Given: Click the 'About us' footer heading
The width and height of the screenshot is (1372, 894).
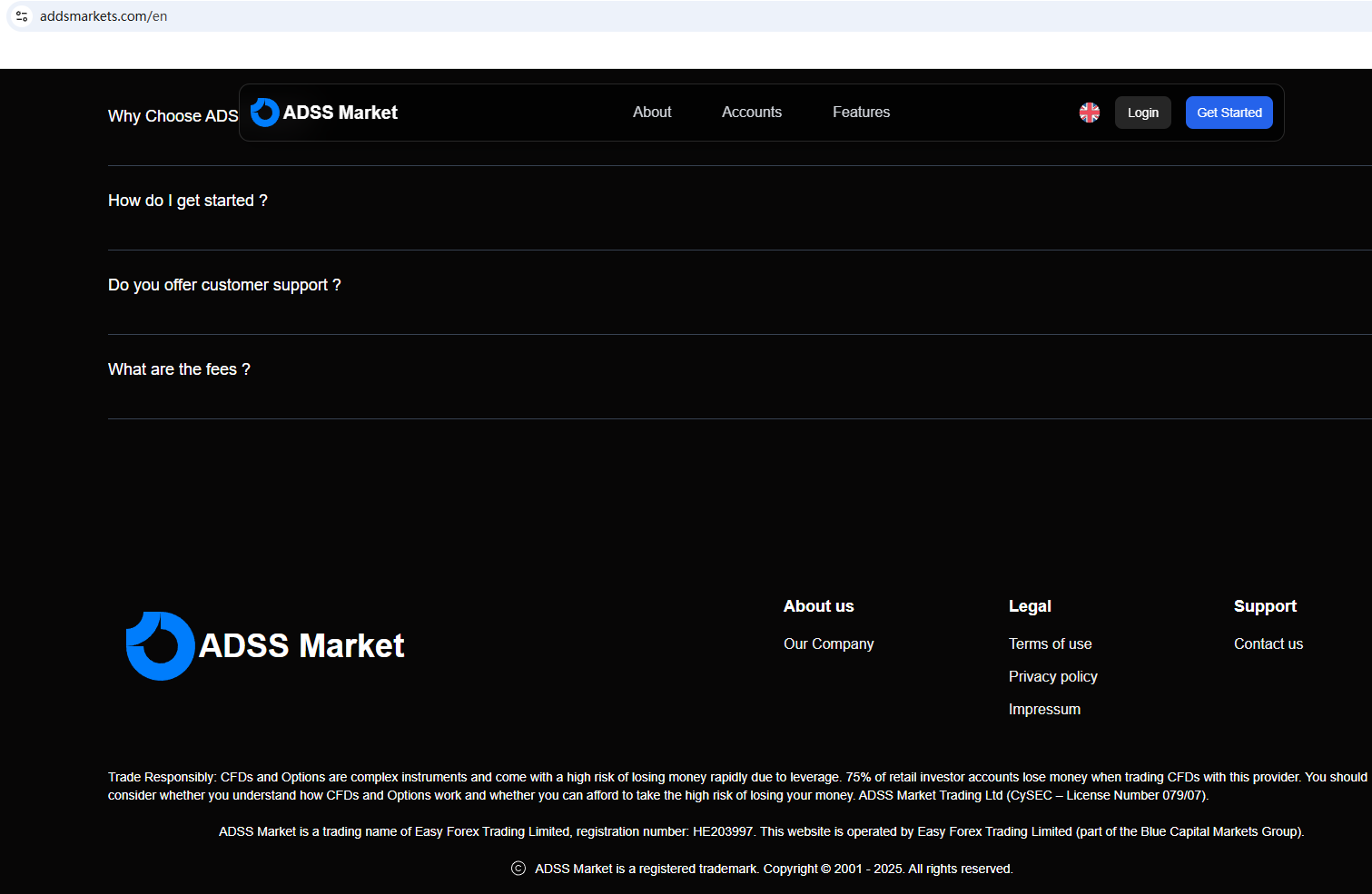Looking at the screenshot, I should point(819,606).
